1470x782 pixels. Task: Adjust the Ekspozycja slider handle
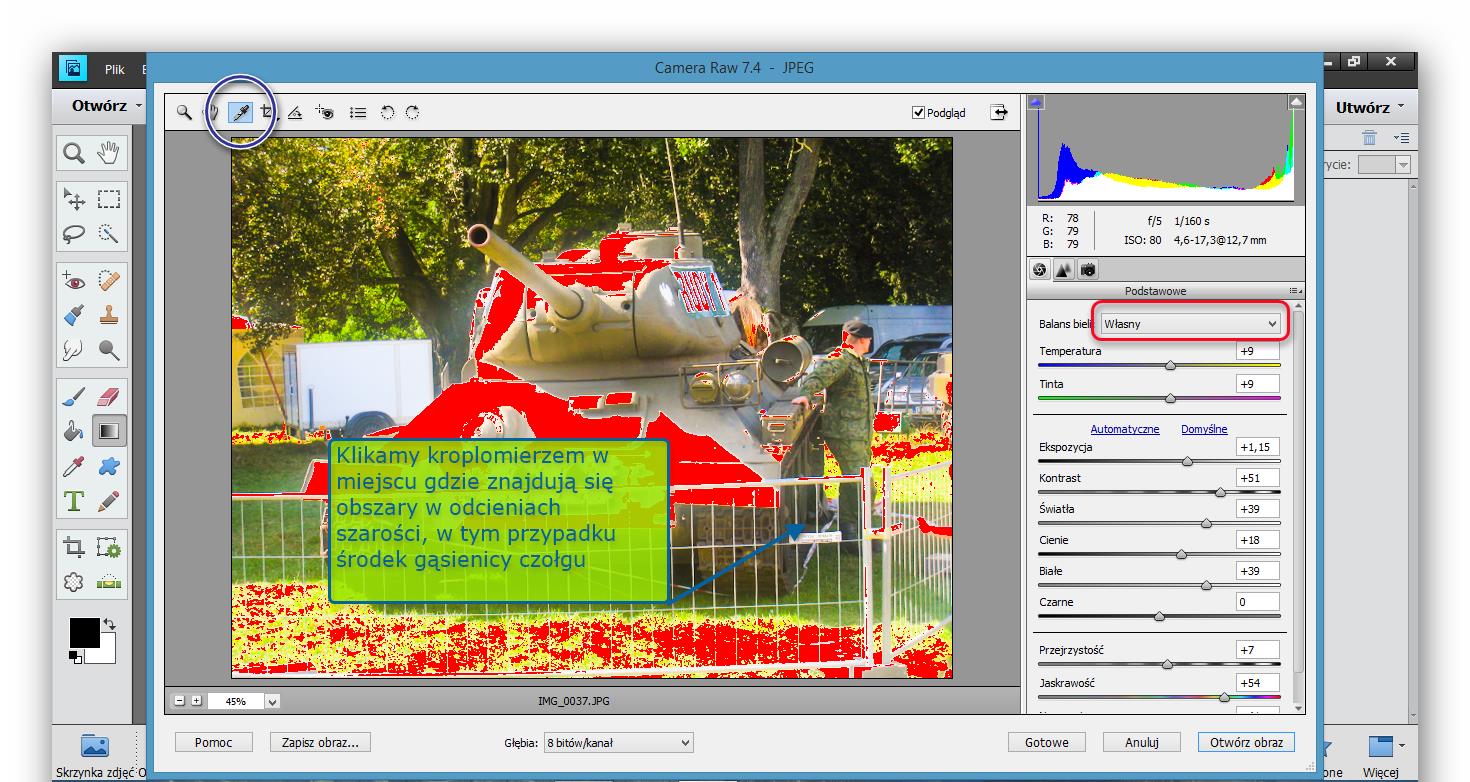pos(1187,461)
